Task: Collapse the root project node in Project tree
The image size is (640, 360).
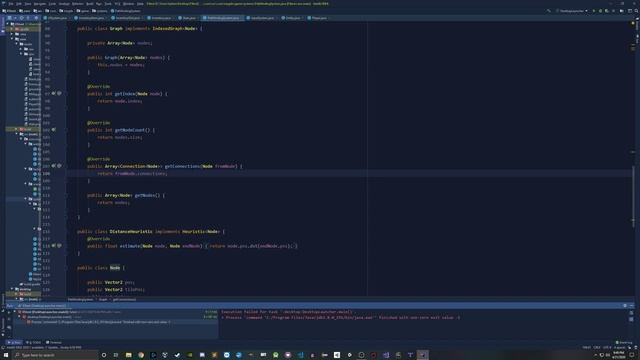Action: (8, 24)
